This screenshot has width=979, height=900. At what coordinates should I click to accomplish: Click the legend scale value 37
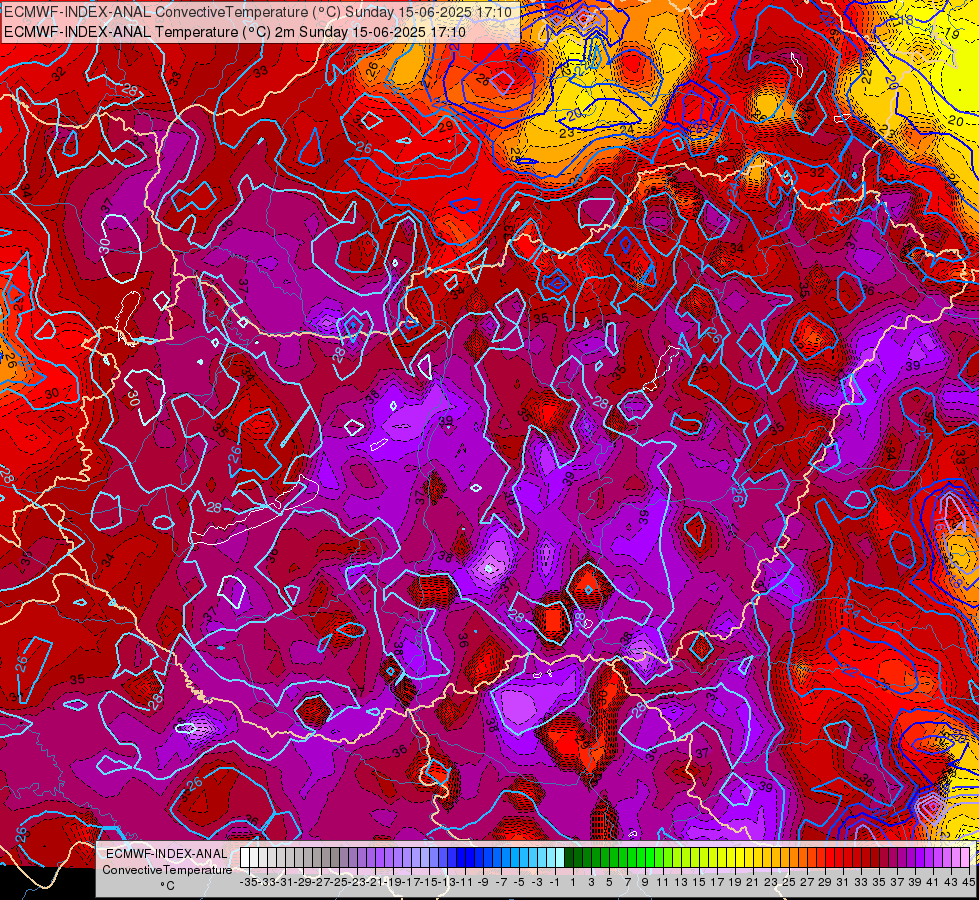click(897, 882)
